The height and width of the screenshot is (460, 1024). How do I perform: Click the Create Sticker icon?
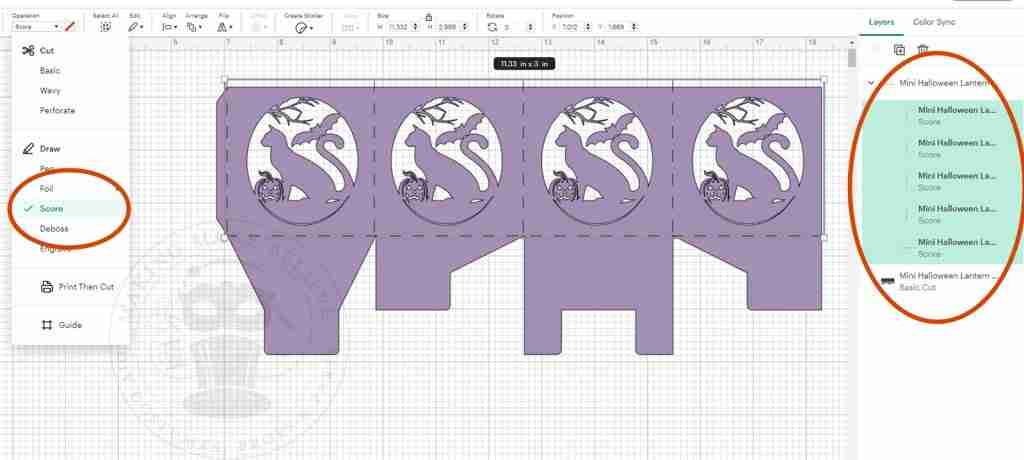coord(299,27)
